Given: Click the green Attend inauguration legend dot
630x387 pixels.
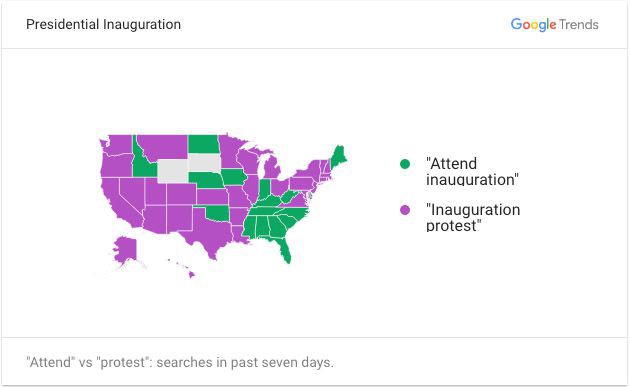Looking at the screenshot, I should click(x=405, y=164).
